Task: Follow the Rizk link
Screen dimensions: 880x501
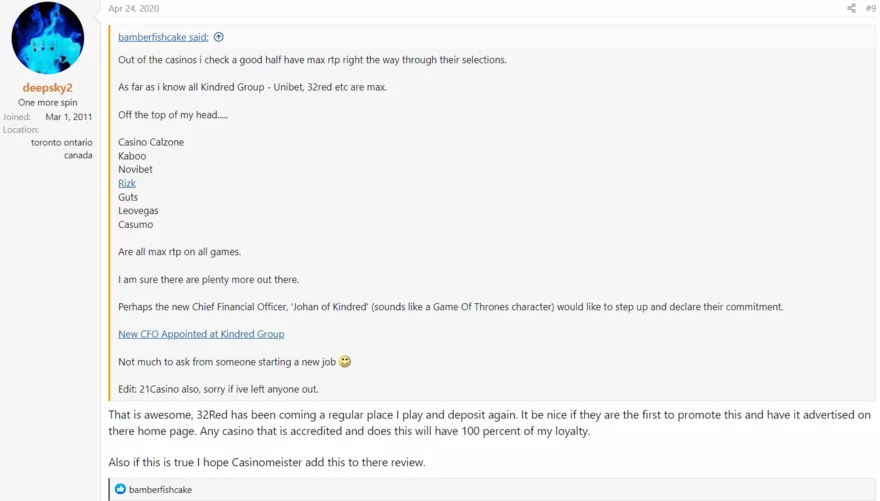Action: point(127,183)
